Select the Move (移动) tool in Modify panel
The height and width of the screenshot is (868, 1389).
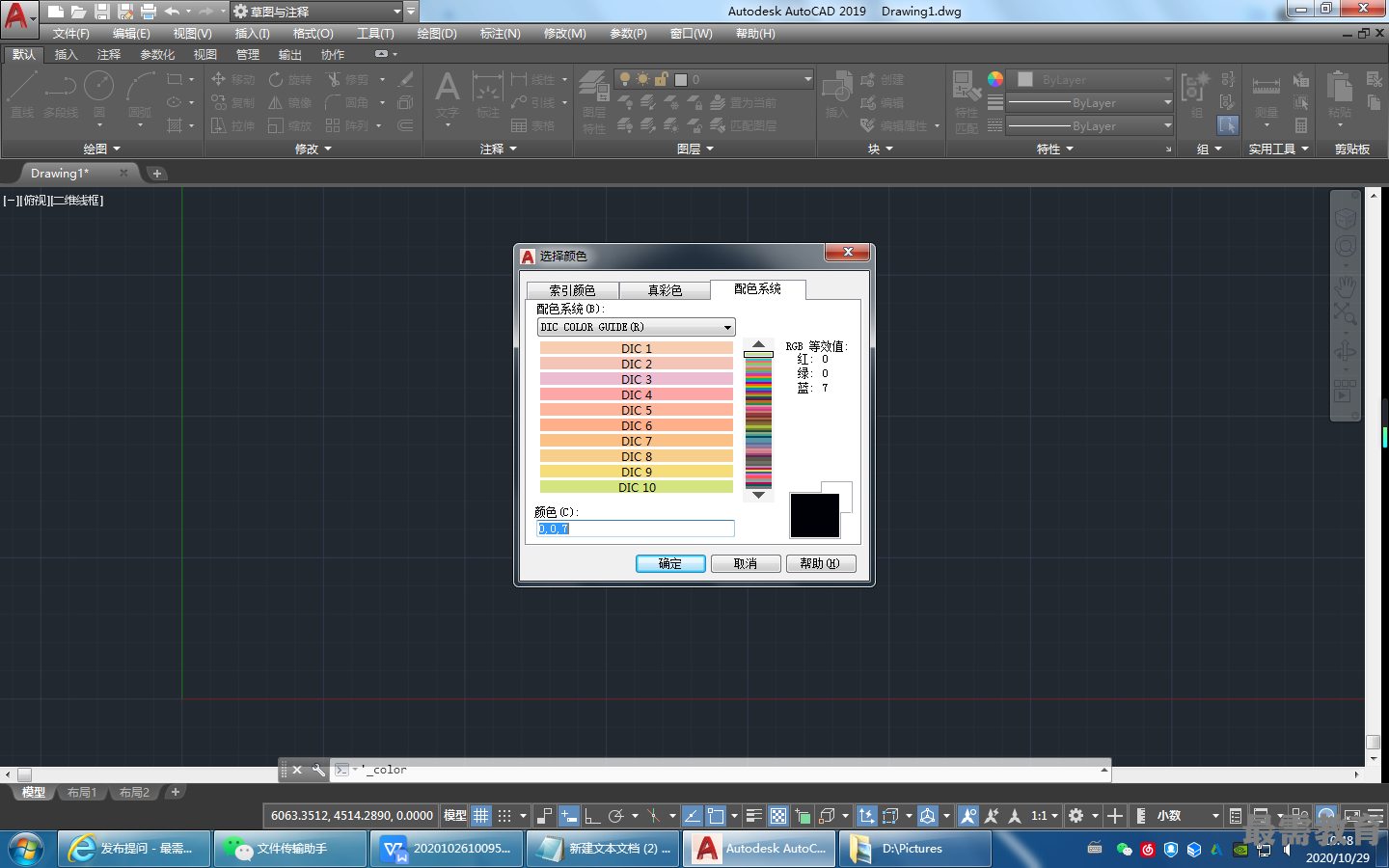pyautogui.click(x=233, y=79)
